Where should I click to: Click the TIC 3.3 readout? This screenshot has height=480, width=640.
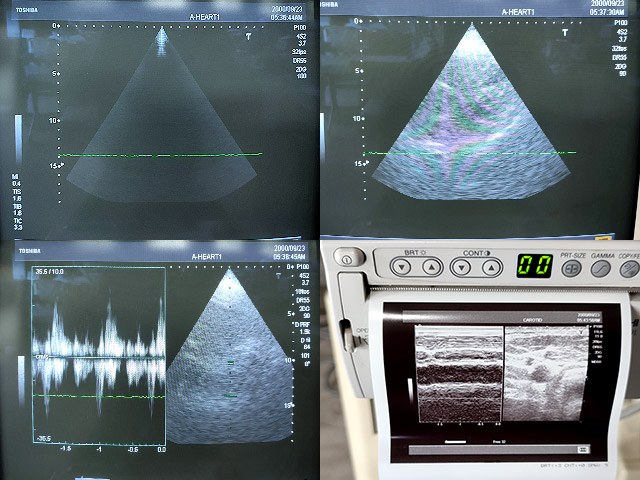(18, 224)
